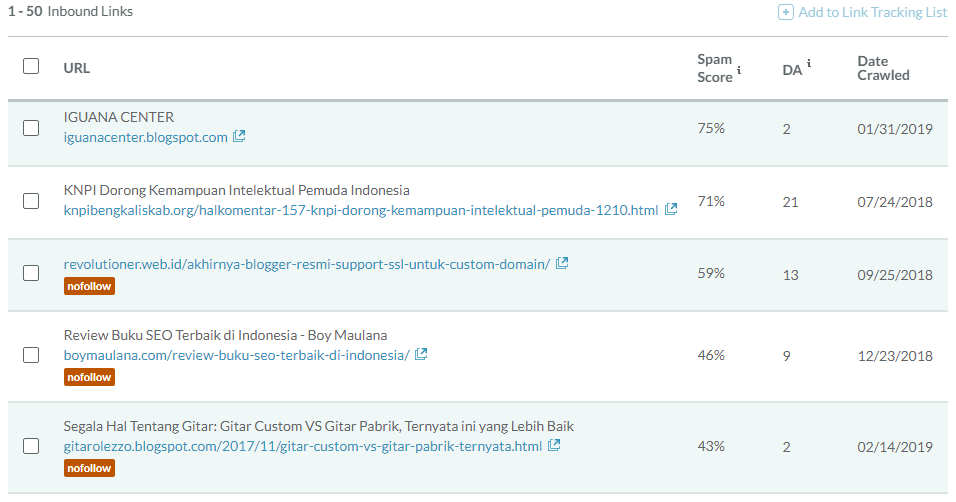Open iguanacenter.blogspot.com external link icon
The width and height of the screenshot is (956, 502).
coord(239,136)
